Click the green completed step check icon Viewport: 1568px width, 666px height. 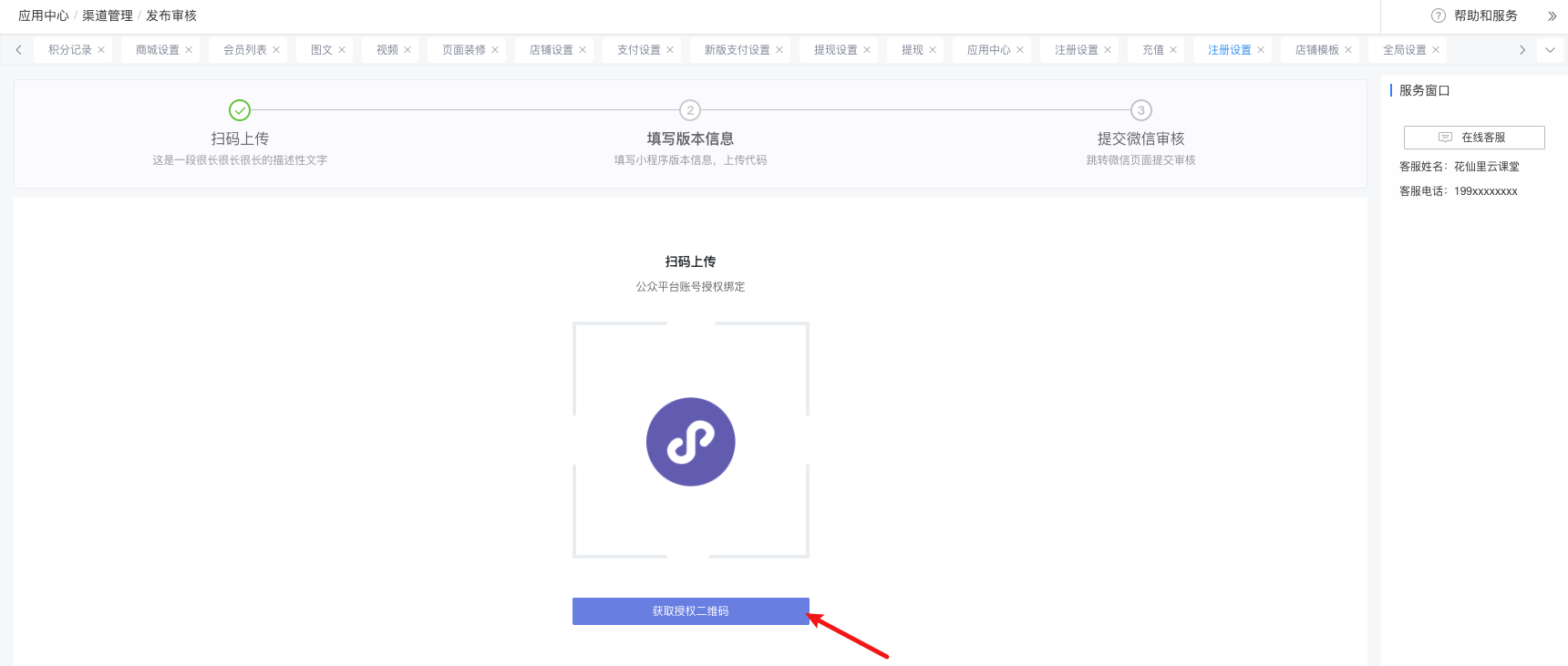240,110
